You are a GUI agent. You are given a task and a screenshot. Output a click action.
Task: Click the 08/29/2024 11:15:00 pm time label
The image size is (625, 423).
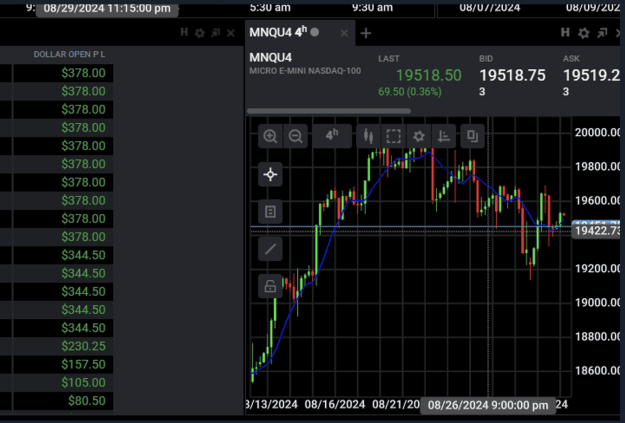(107, 8)
